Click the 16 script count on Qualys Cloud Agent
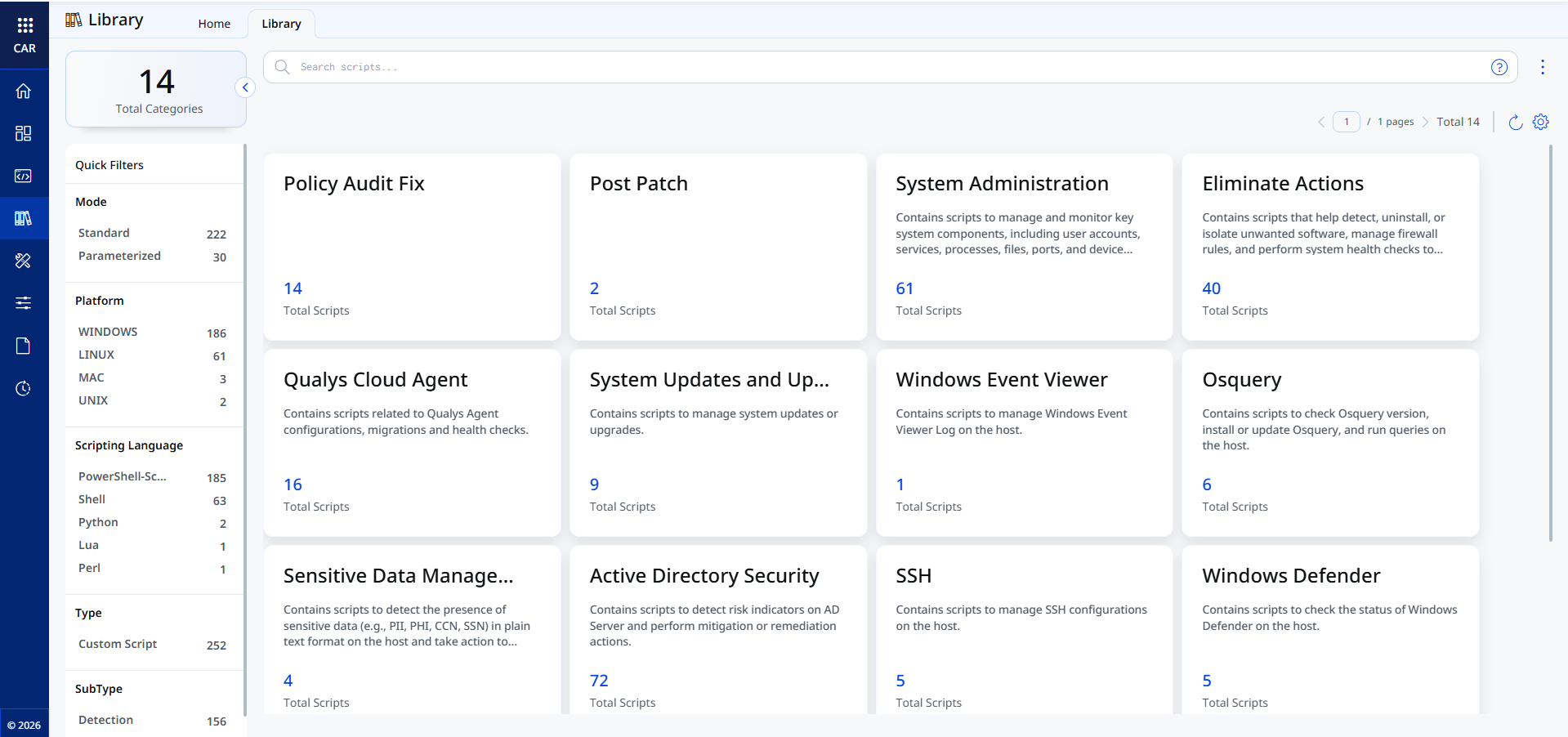The image size is (1568, 737). click(x=293, y=485)
